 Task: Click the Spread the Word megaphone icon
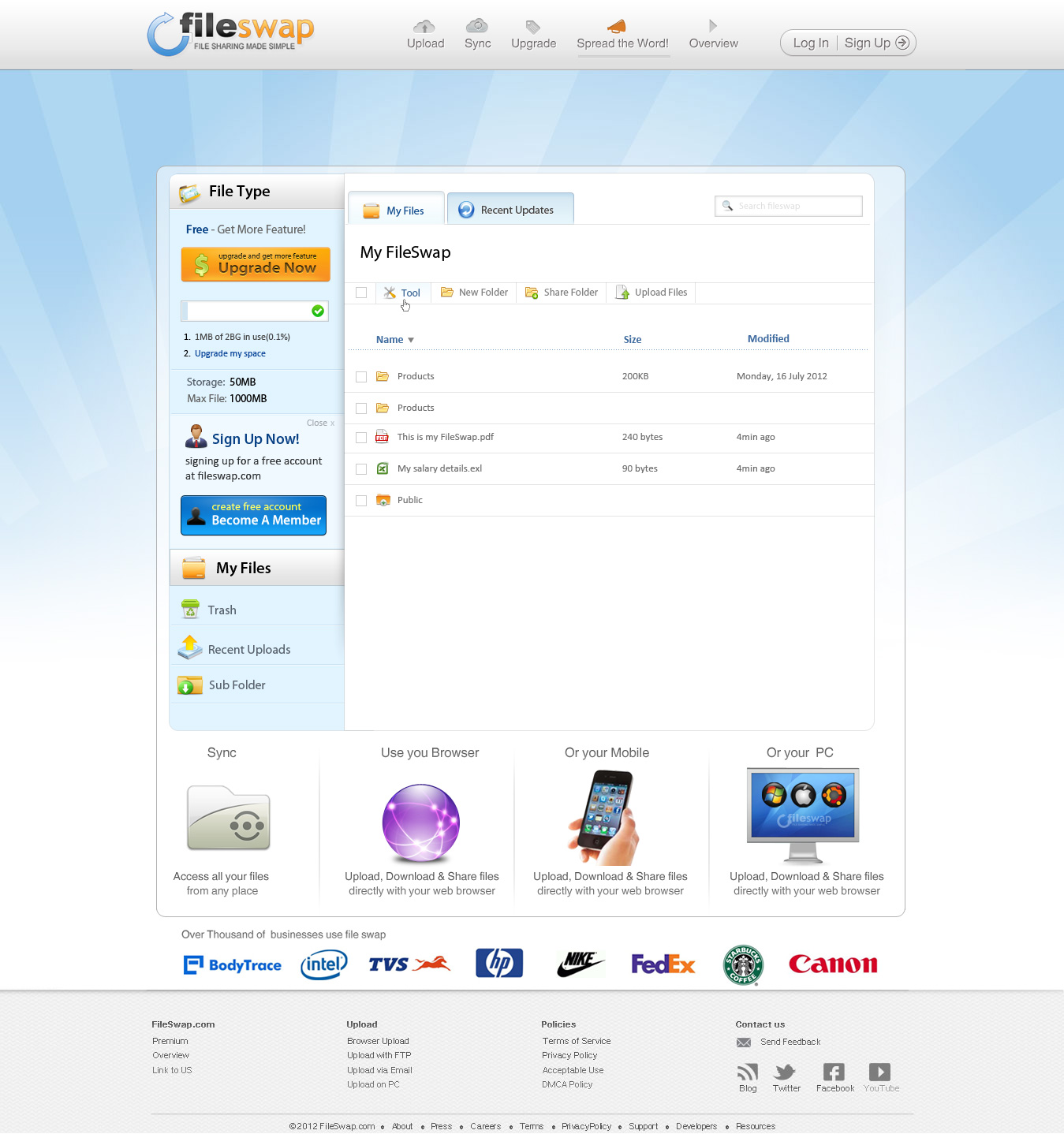click(x=617, y=26)
